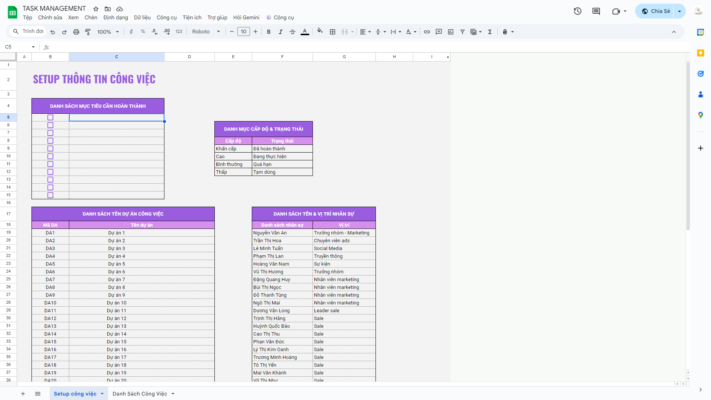Click the undo arrow in toolbar

(55, 32)
